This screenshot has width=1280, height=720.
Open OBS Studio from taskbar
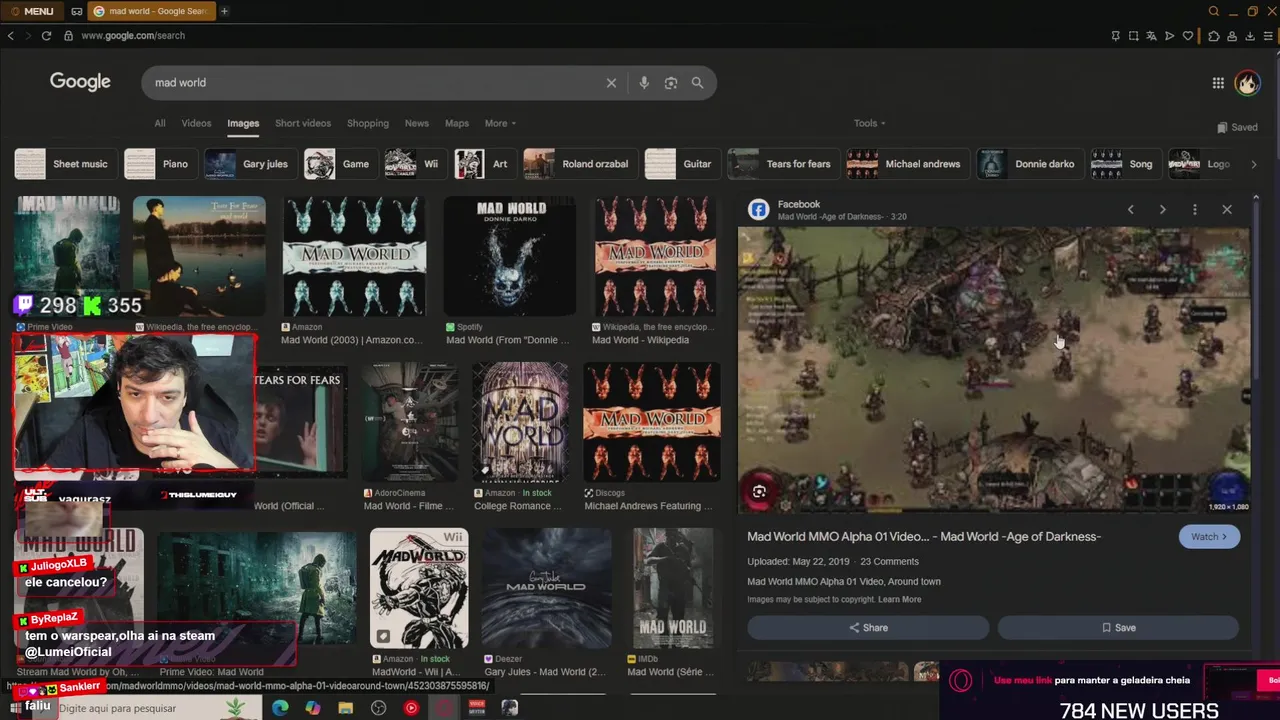(378, 708)
